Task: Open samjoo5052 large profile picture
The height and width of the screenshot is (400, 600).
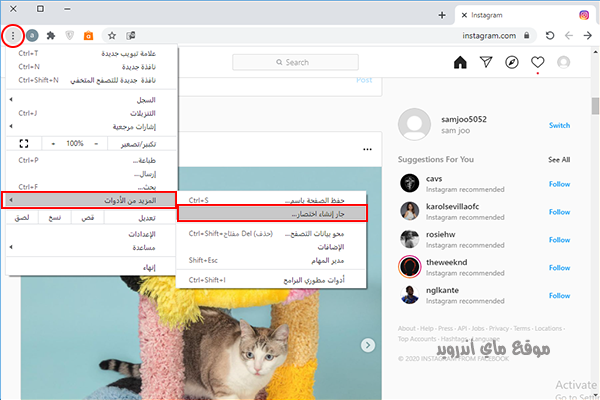Action: 414,124
